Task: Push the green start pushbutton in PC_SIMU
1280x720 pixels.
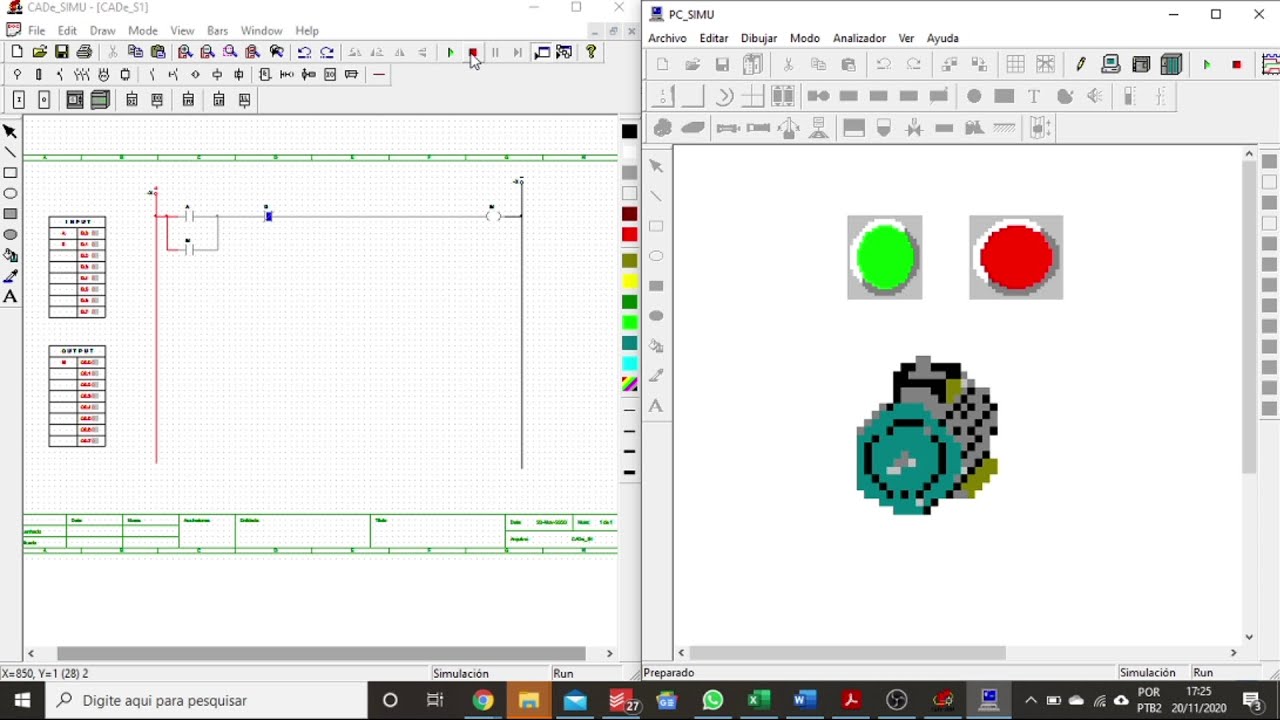Action: click(885, 257)
